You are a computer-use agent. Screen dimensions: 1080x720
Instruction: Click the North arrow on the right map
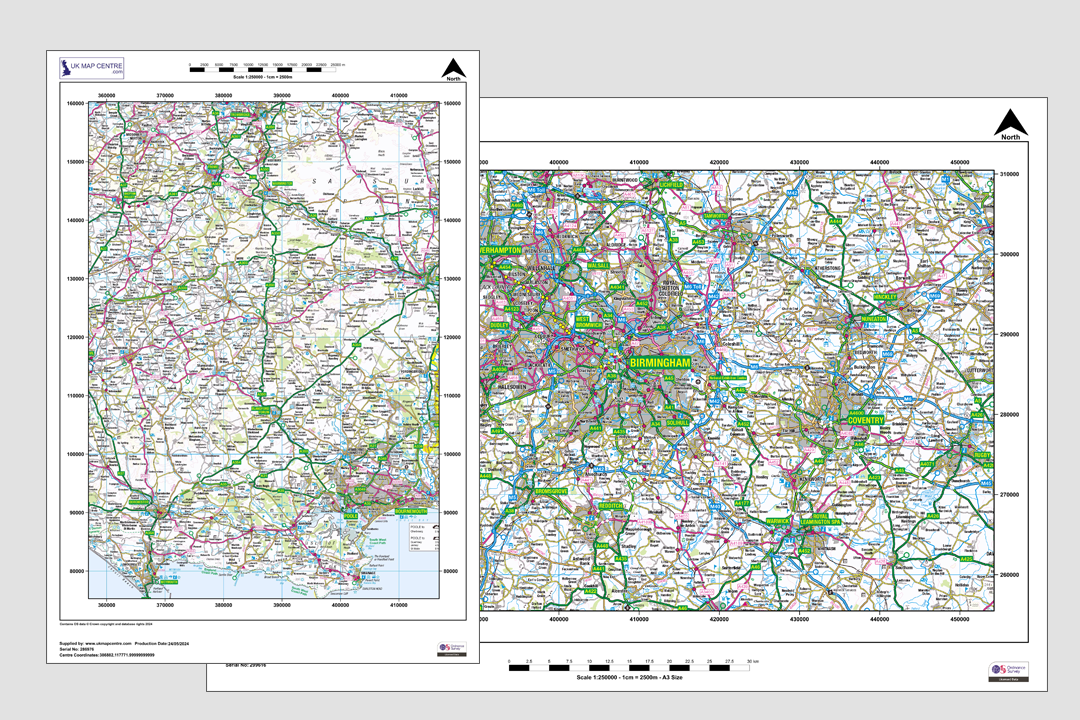[1012, 121]
